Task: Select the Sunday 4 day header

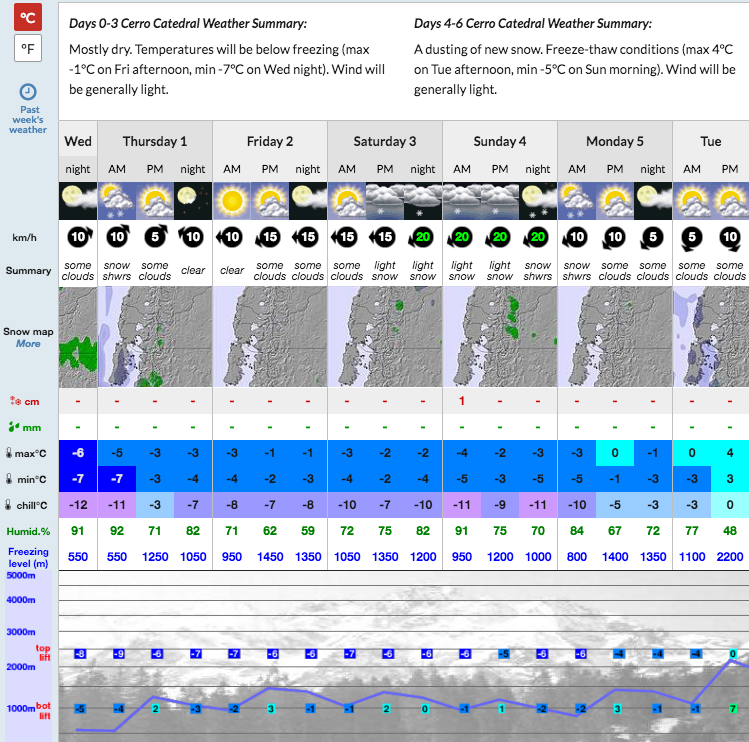Action: tap(500, 141)
